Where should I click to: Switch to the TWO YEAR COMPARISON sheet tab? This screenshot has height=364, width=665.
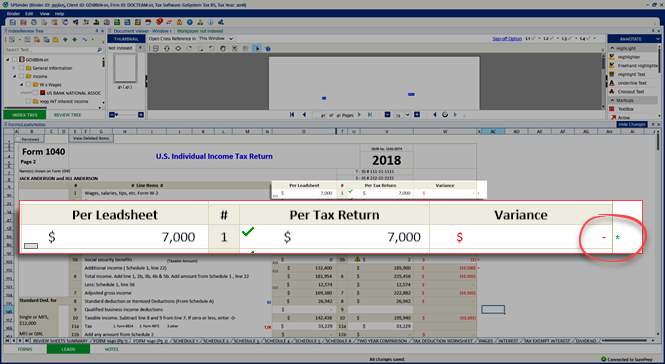tap(382, 341)
